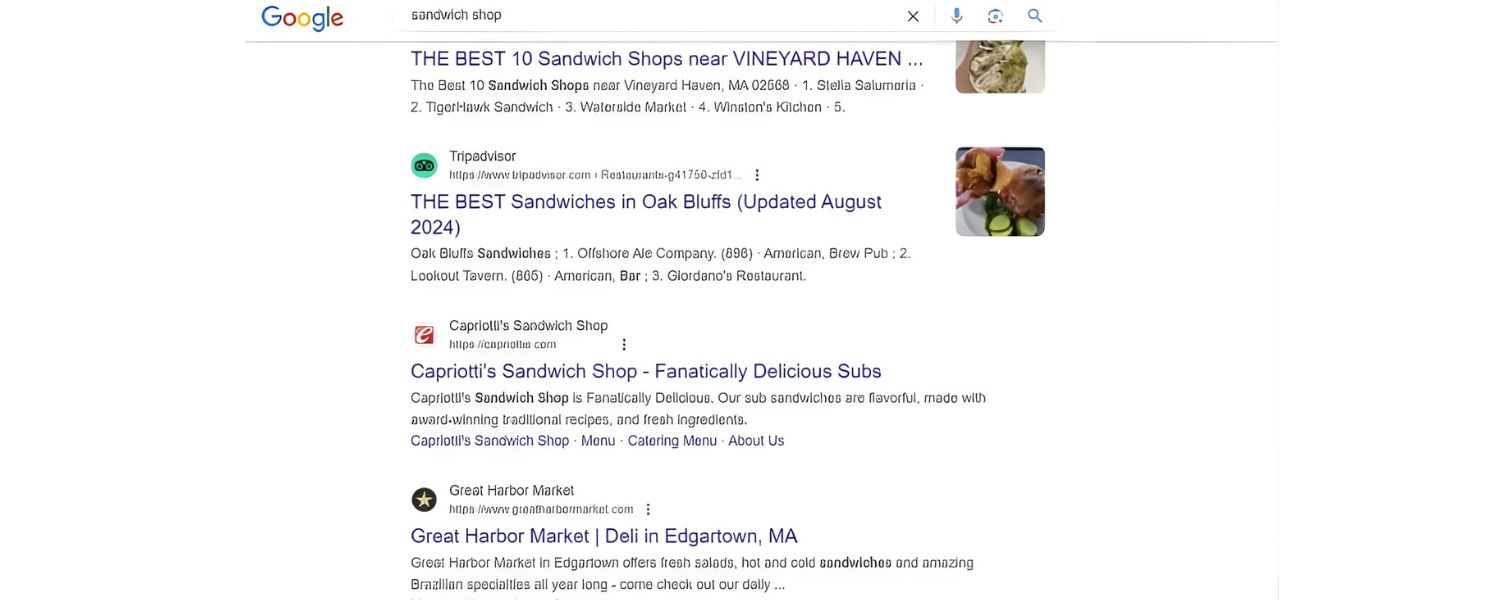
Task: Open Capriotti's Menu sitelink
Action: (x=598, y=441)
